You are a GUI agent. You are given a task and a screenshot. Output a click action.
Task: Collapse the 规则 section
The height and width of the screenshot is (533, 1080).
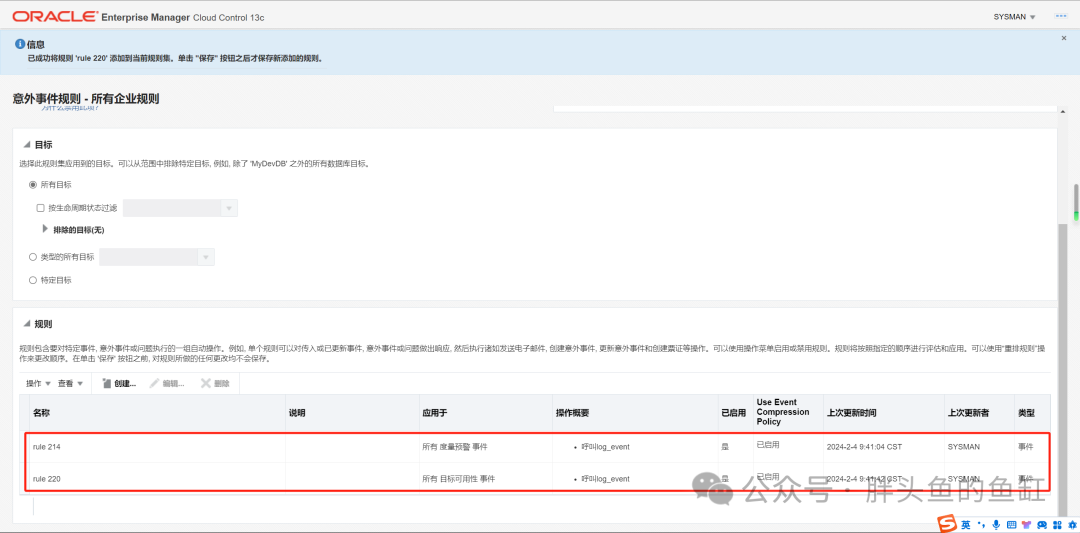pyautogui.click(x=28, y=324)
